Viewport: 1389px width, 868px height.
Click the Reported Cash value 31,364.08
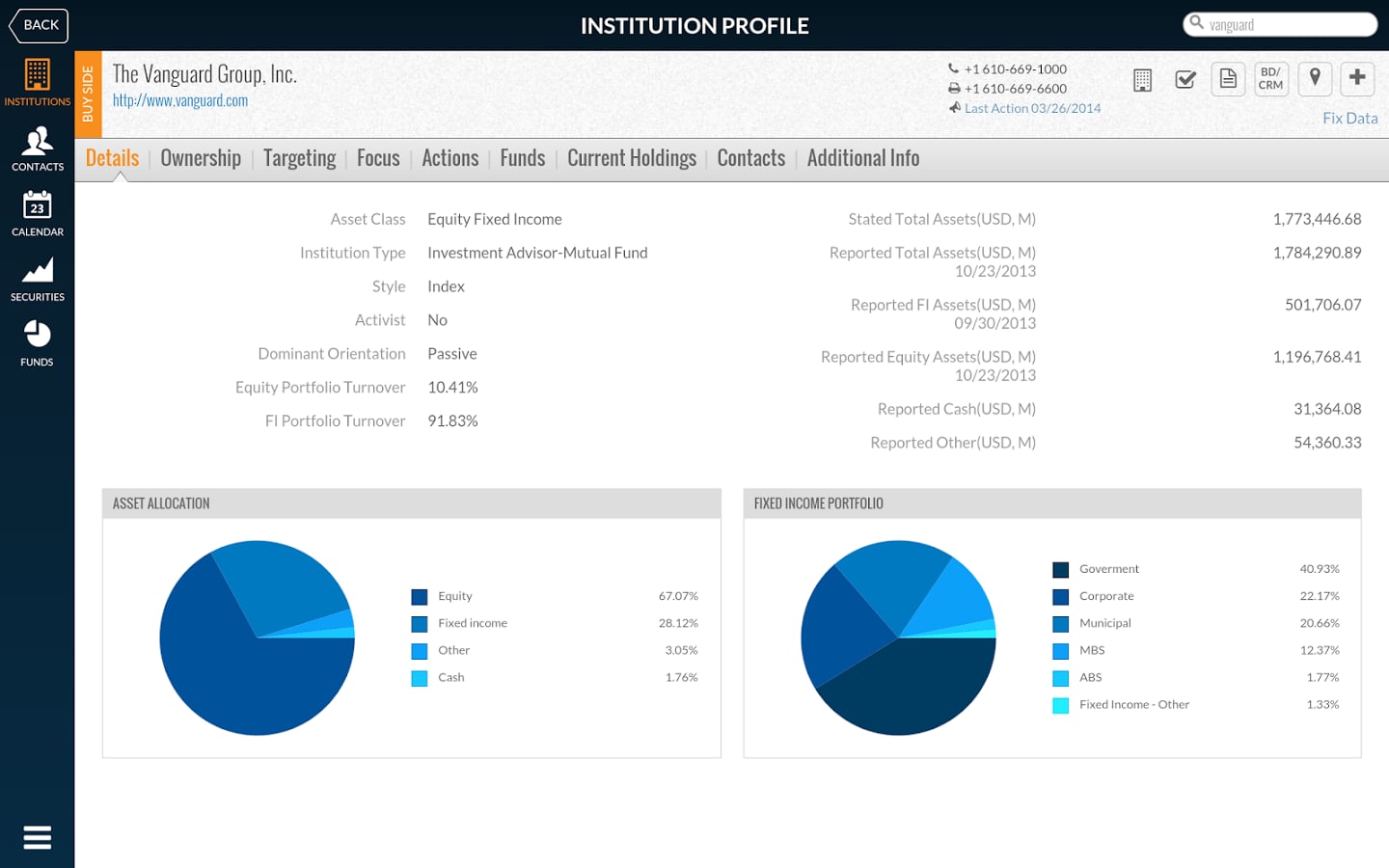pos(1327,409)
